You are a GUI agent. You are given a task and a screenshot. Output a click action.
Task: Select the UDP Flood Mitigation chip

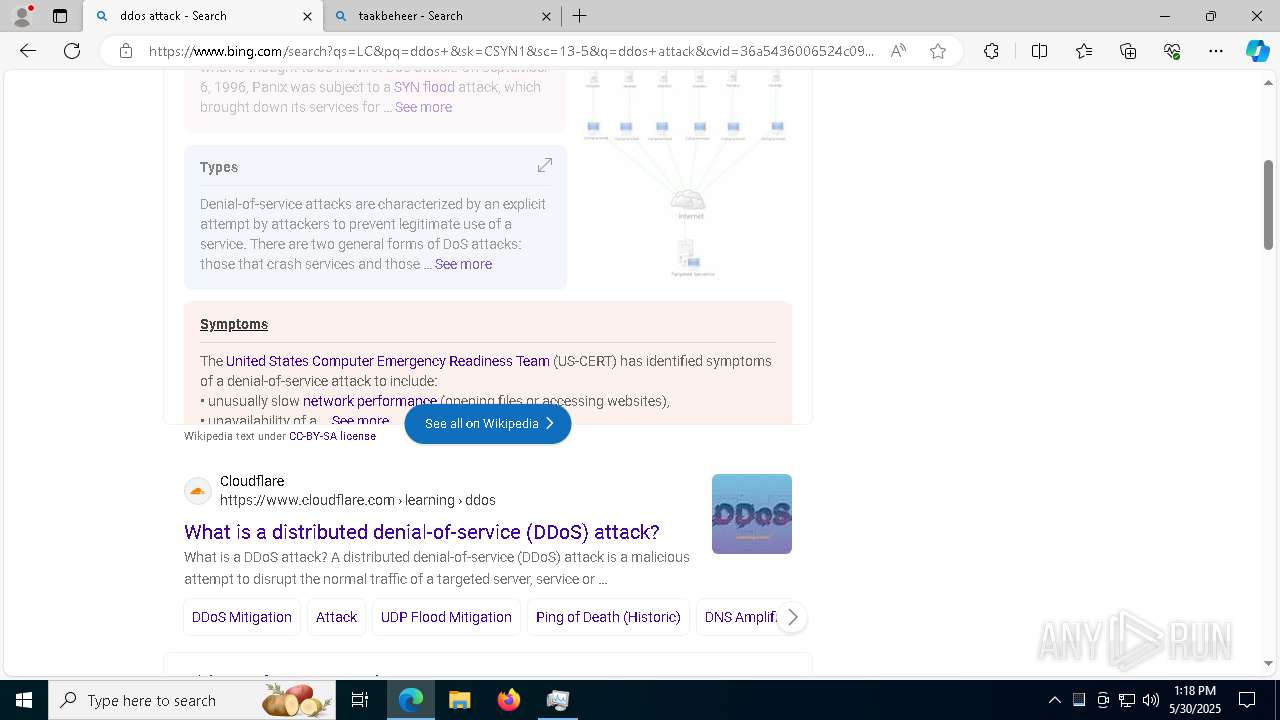point(446,617)
